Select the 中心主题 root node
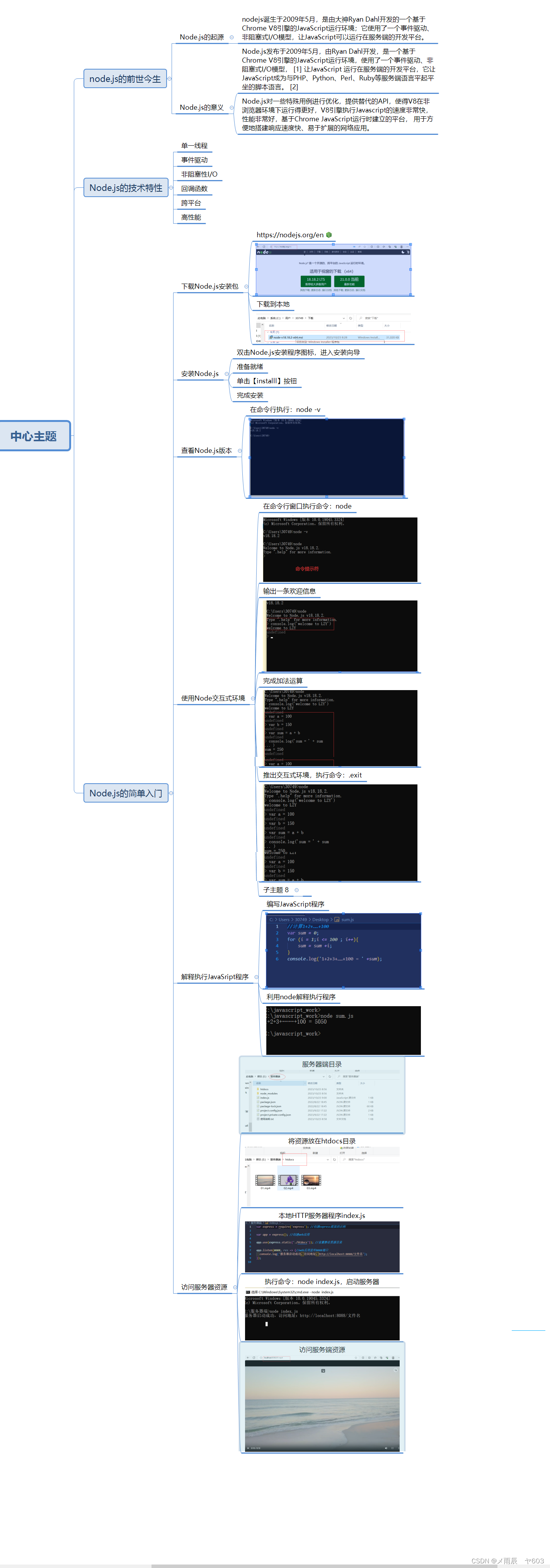 pos(34,436)
